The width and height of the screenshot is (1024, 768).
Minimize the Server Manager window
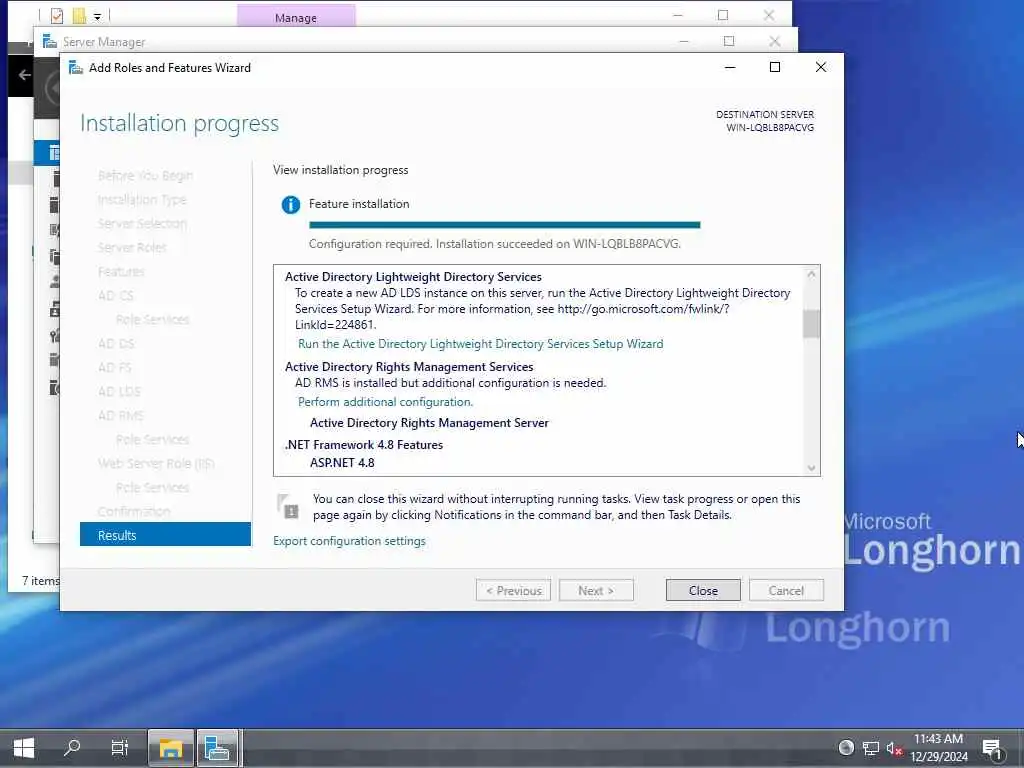point(684,41)
